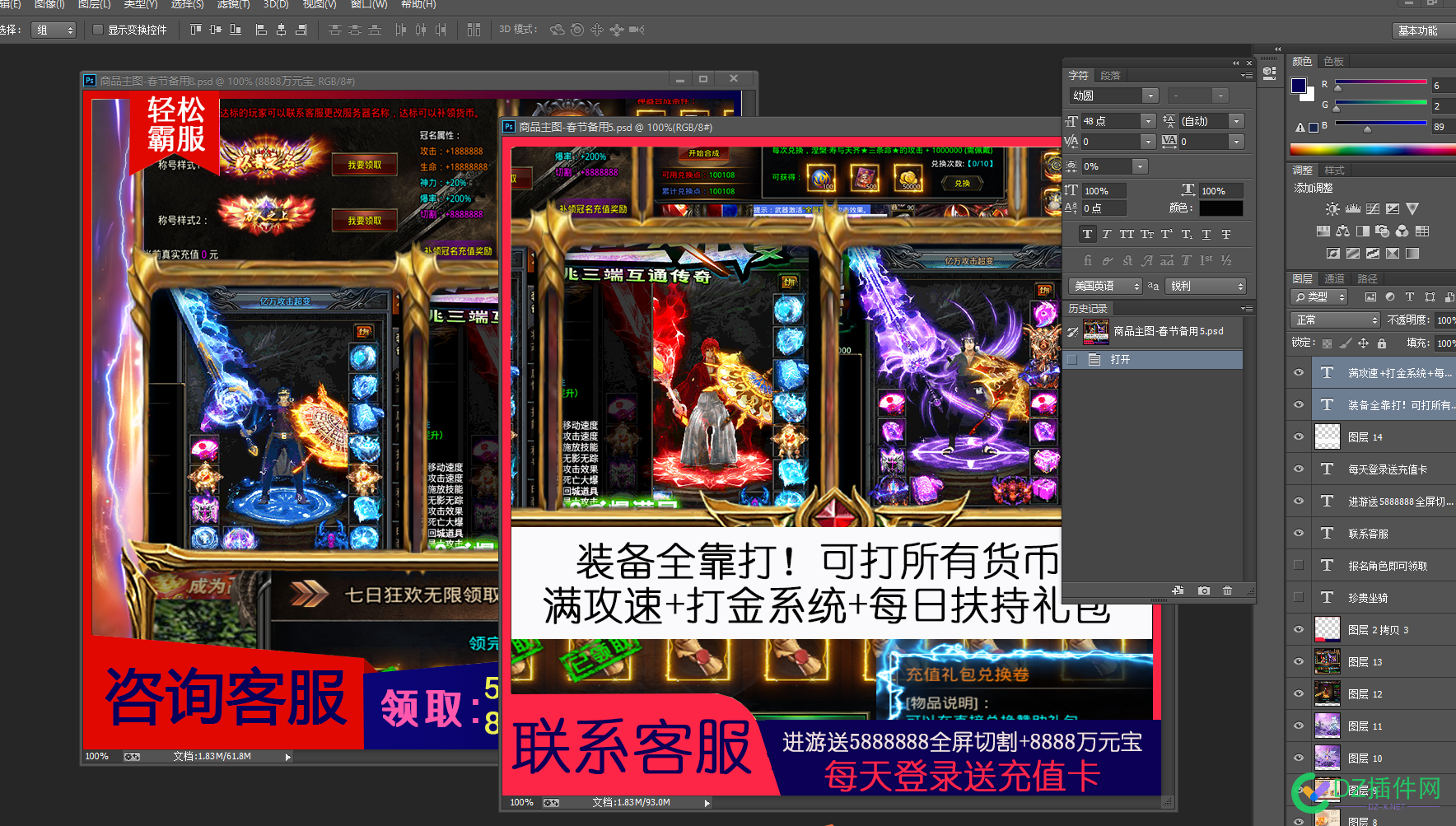1456x826 pixels.
Task: Switch to the 路径 tab
Action: coord(1367,279)
